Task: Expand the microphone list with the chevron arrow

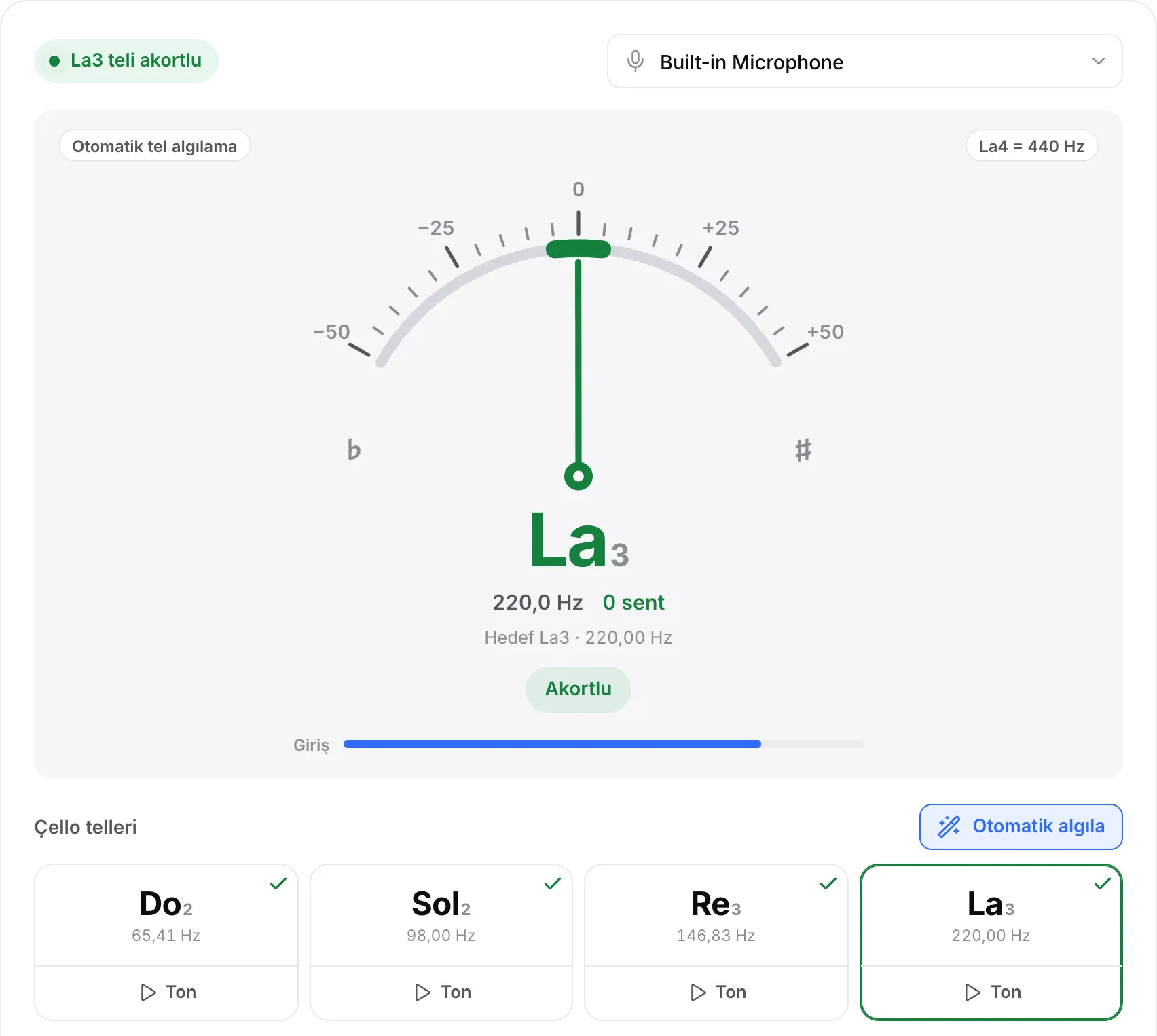Action: pyautogui.click(x=1098, y=61)
